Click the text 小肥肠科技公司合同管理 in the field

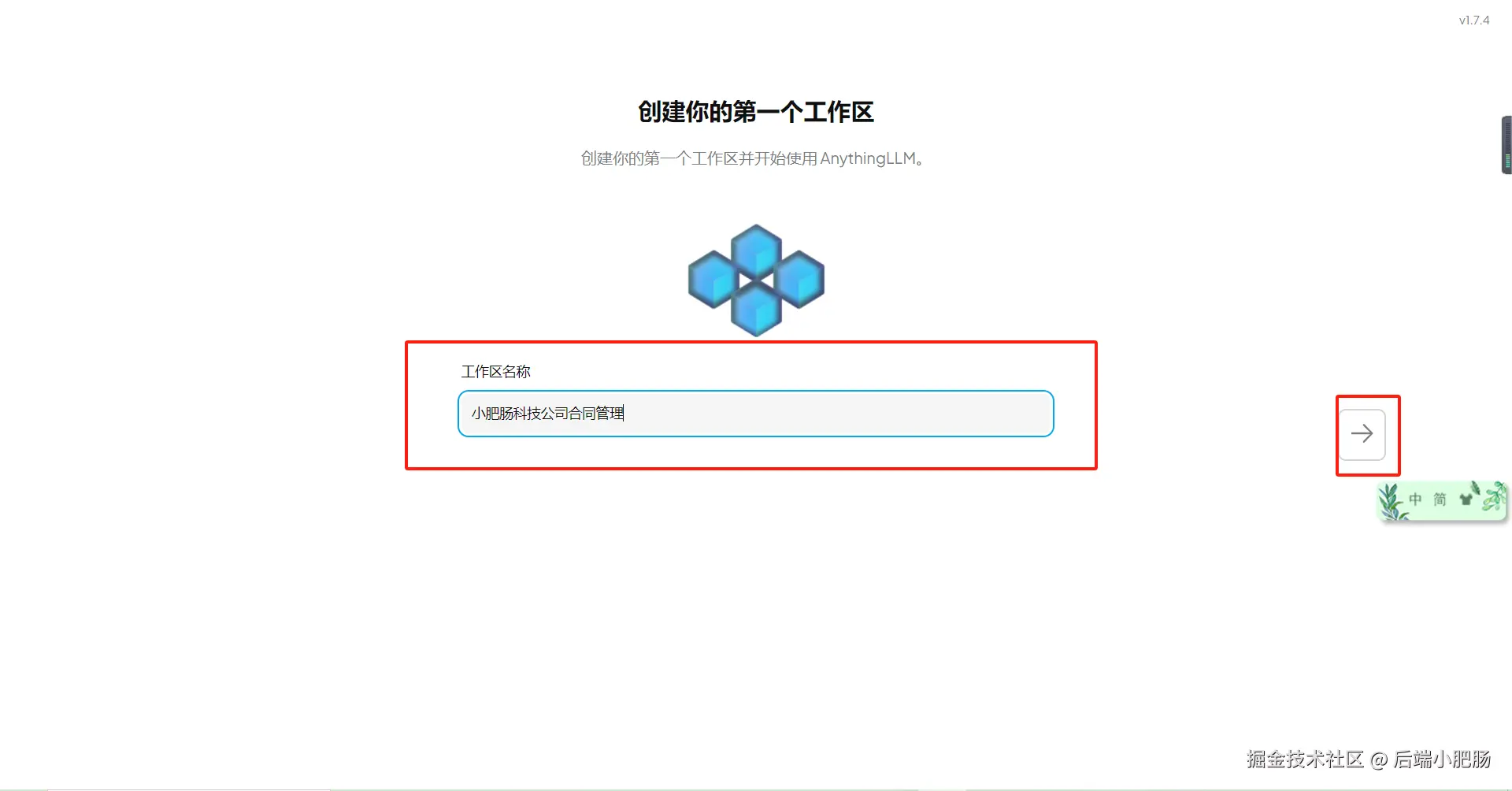547,414
